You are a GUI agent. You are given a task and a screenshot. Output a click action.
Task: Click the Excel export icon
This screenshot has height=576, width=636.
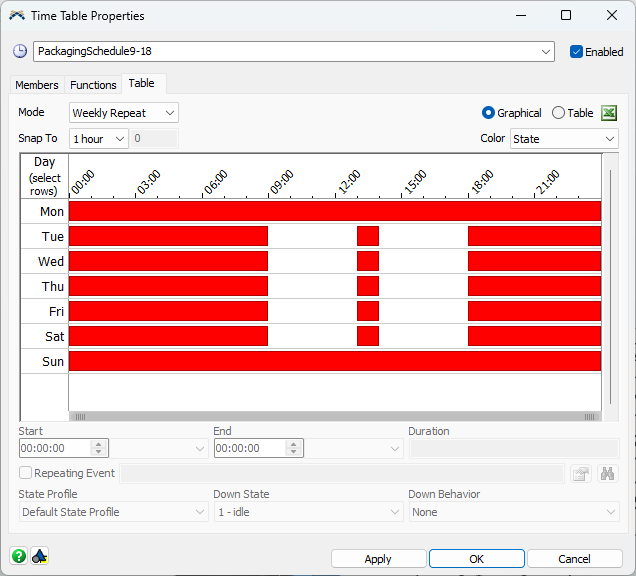(609, 113)
